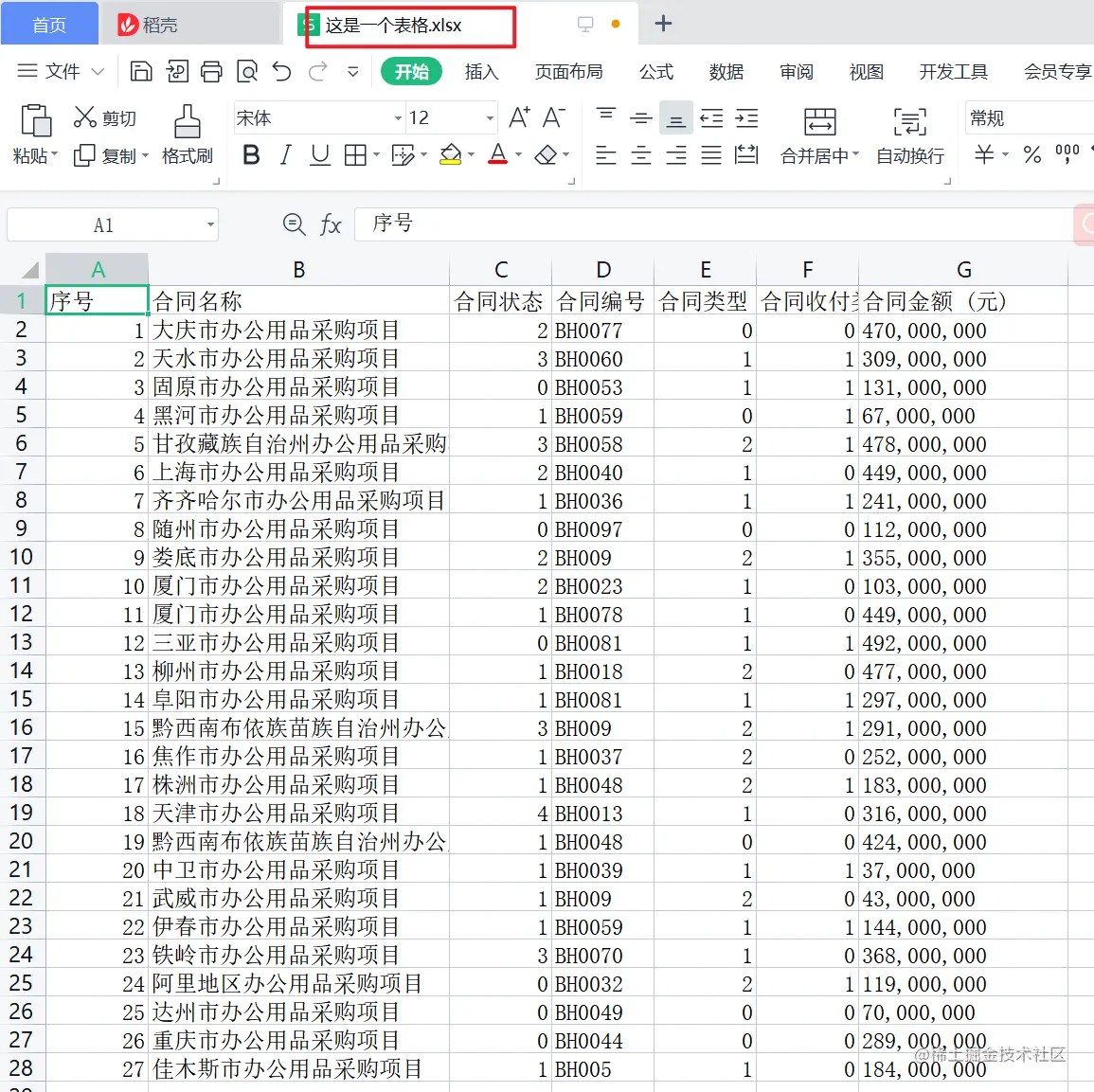The height and width of the screenshot is (1092, 1094).
Task: Click Wrap Text (自动换行) icon
Action: [910, 121]
